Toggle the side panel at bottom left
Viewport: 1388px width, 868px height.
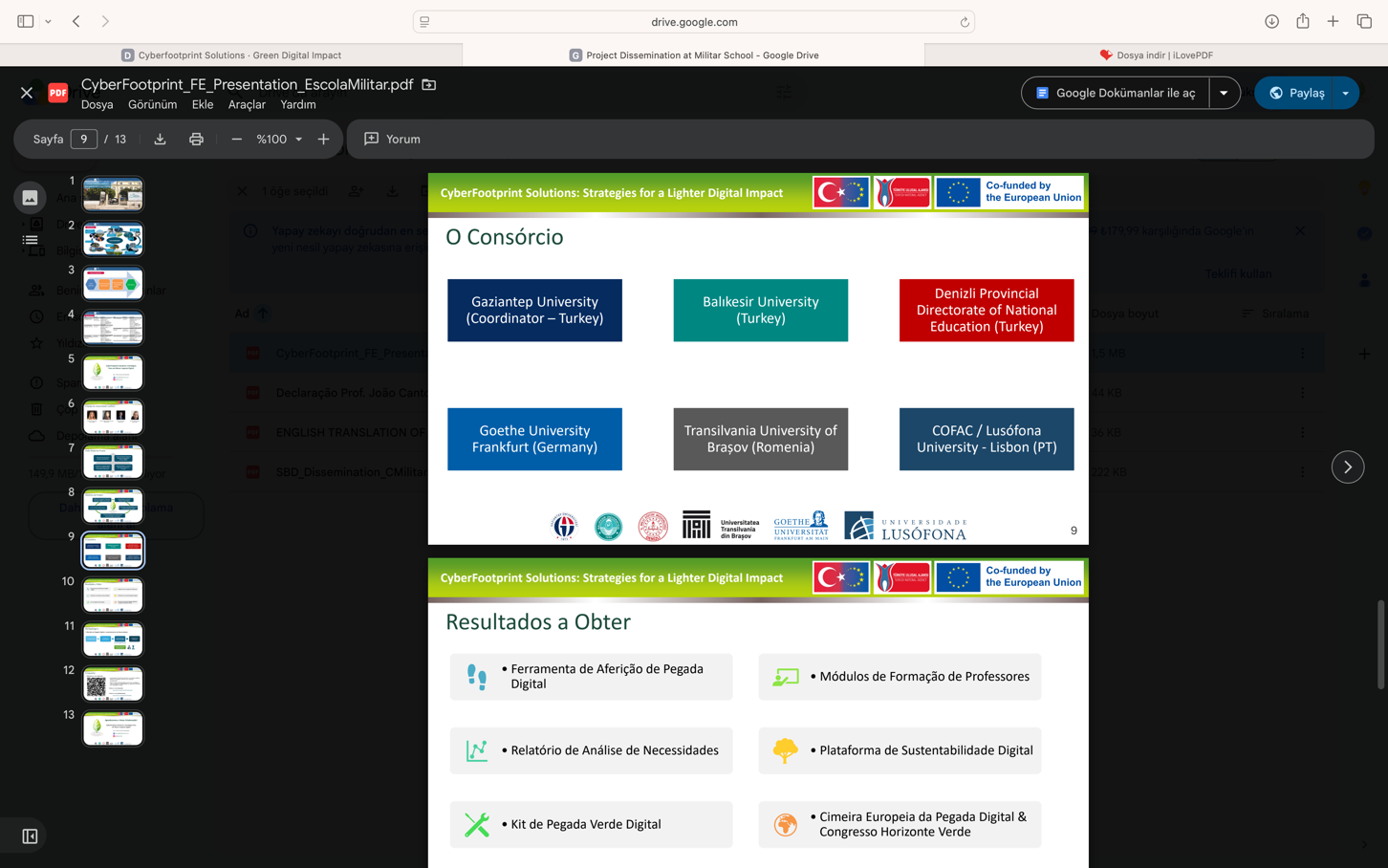coord(30,836)
